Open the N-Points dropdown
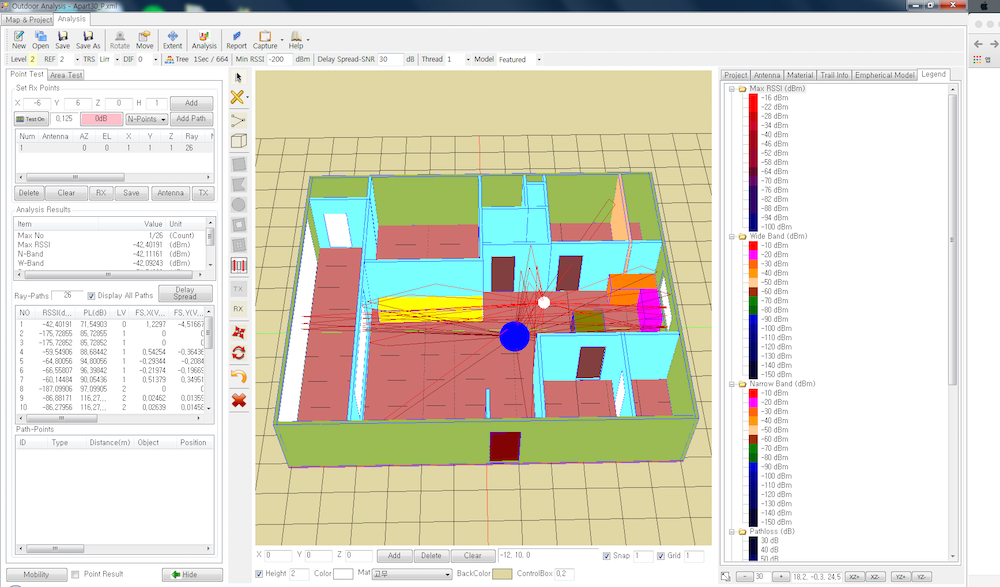Image resolution: width=1000 pixels, height=587 pixels. pyautogui.click(x=146, y=119)
